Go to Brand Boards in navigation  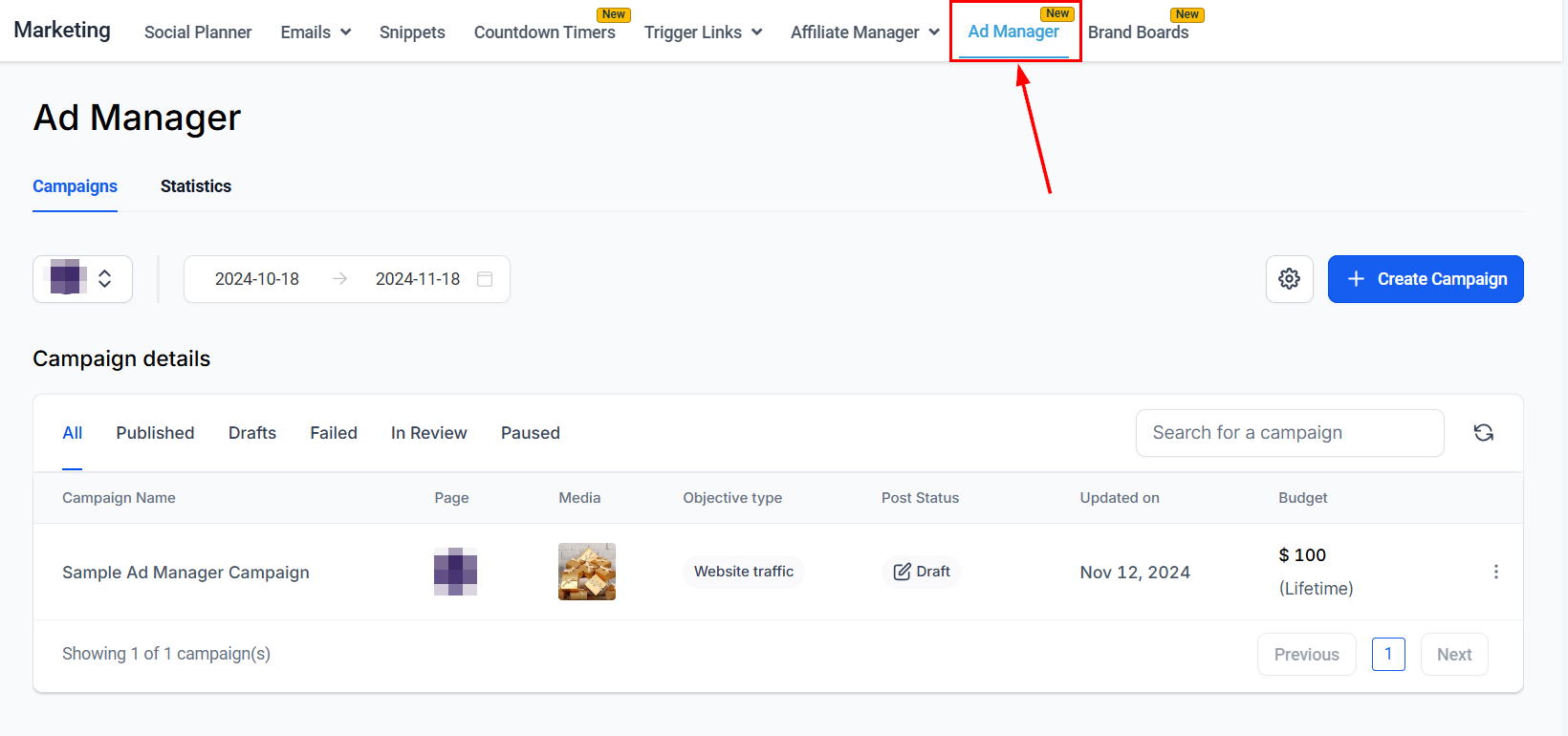tap(1138, 32)
